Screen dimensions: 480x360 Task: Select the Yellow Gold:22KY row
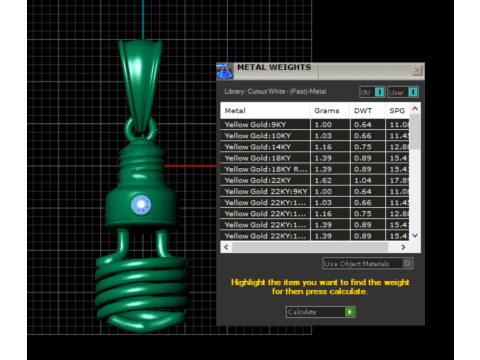pos(315,180)
